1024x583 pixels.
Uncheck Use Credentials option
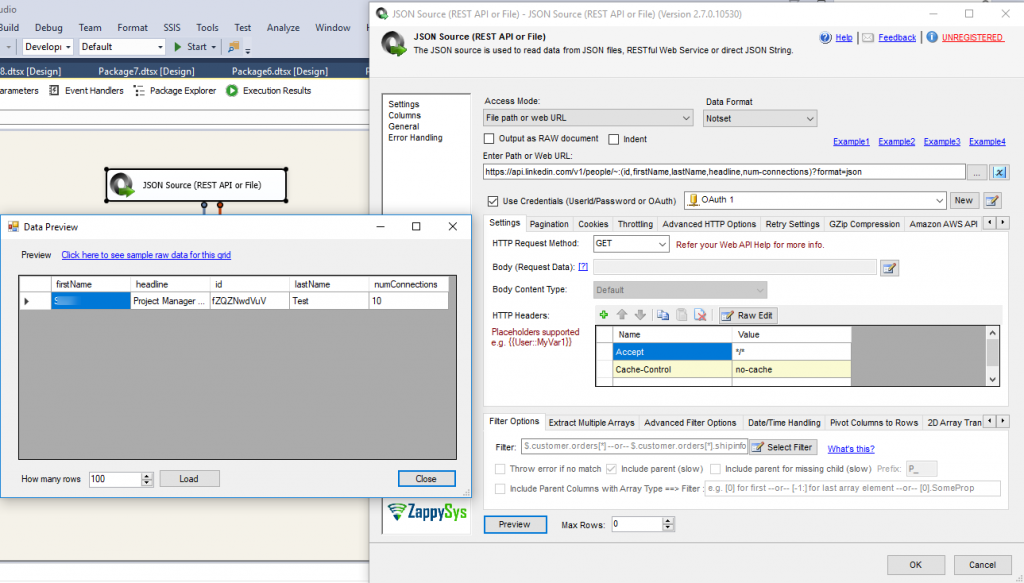pyautogui.click(x=493, y=199)
